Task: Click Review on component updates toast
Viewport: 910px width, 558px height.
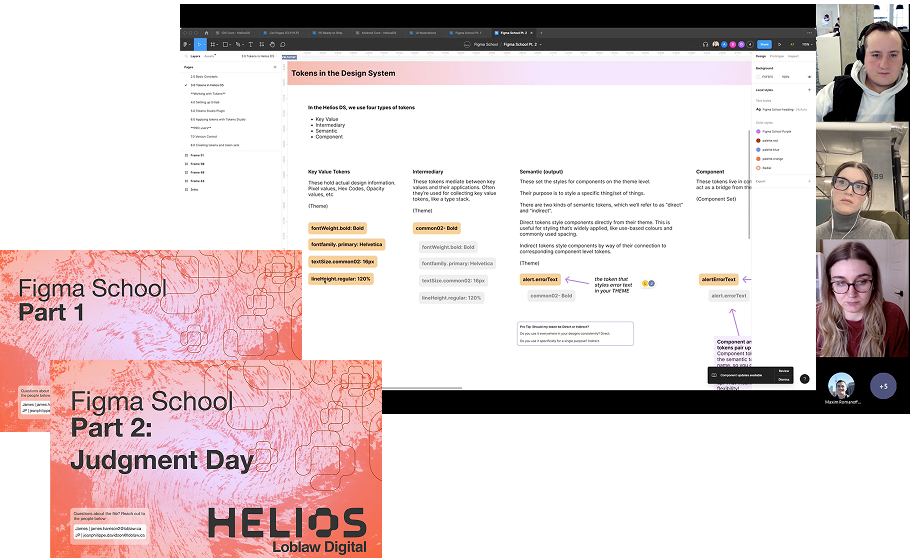Action: click(x=783, y=371)
